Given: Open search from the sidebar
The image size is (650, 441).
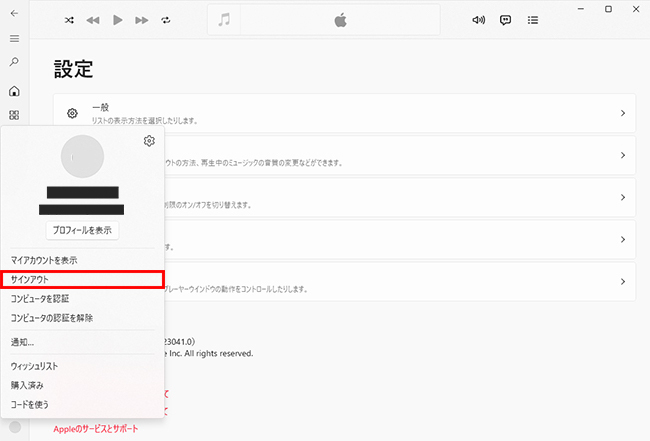Looking at the screenshot, I should [x=14, y=62].
